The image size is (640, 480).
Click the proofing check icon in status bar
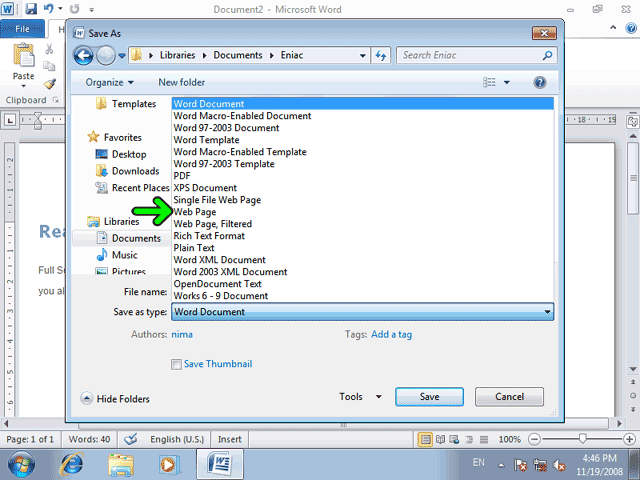point(131,440)
